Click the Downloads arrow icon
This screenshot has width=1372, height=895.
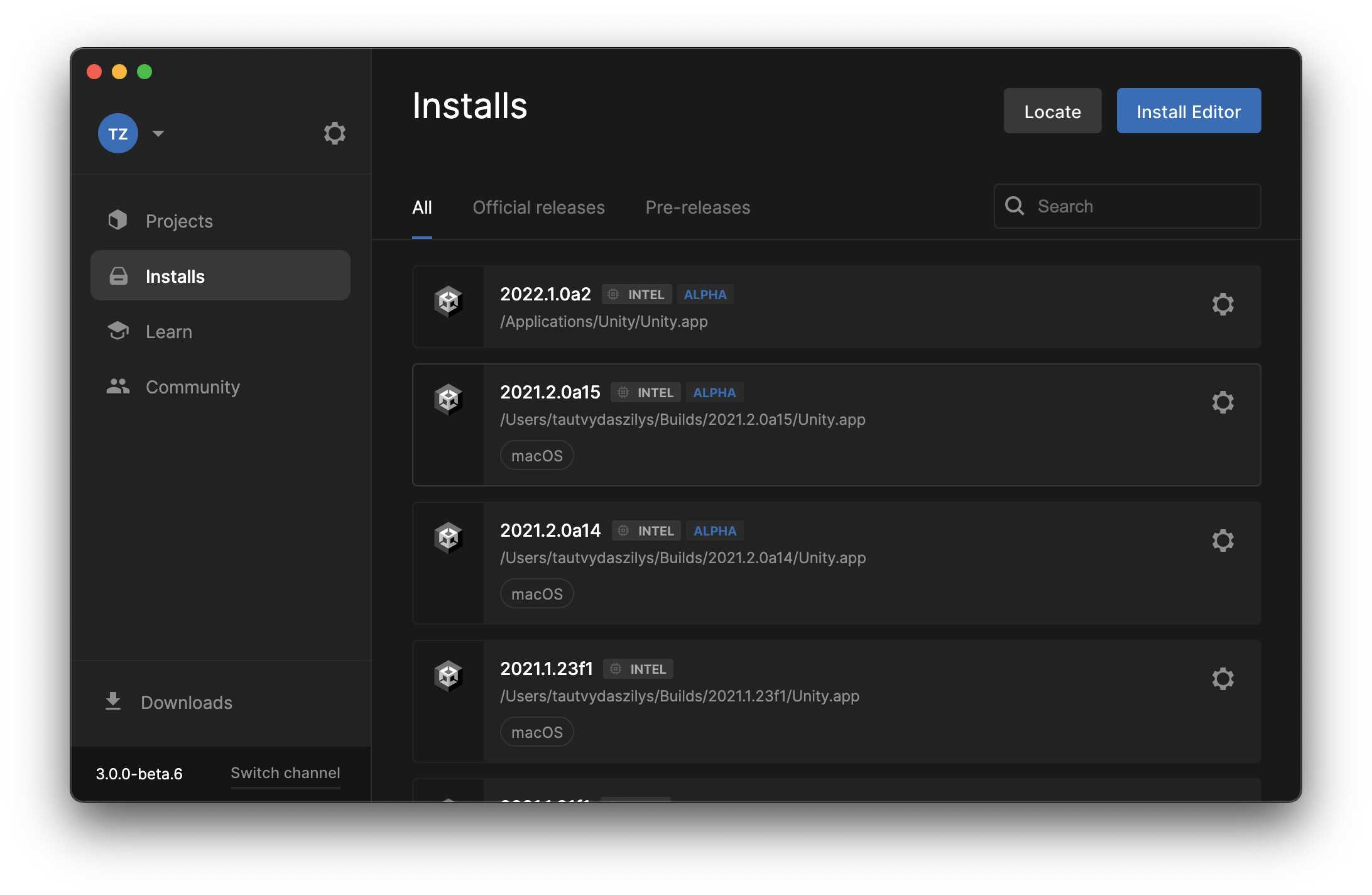(x=113, y=701)
